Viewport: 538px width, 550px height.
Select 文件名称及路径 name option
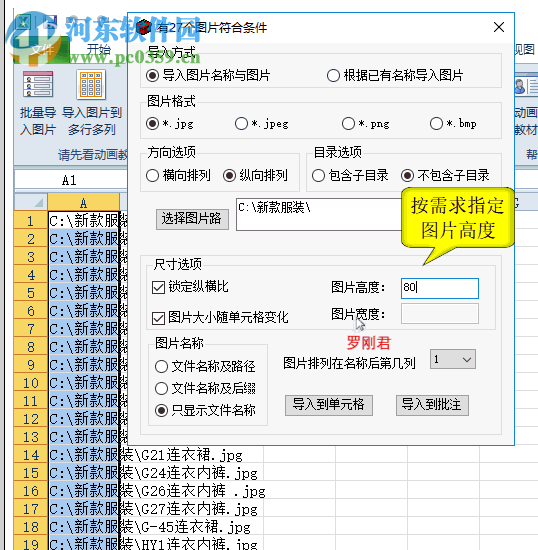205,367
